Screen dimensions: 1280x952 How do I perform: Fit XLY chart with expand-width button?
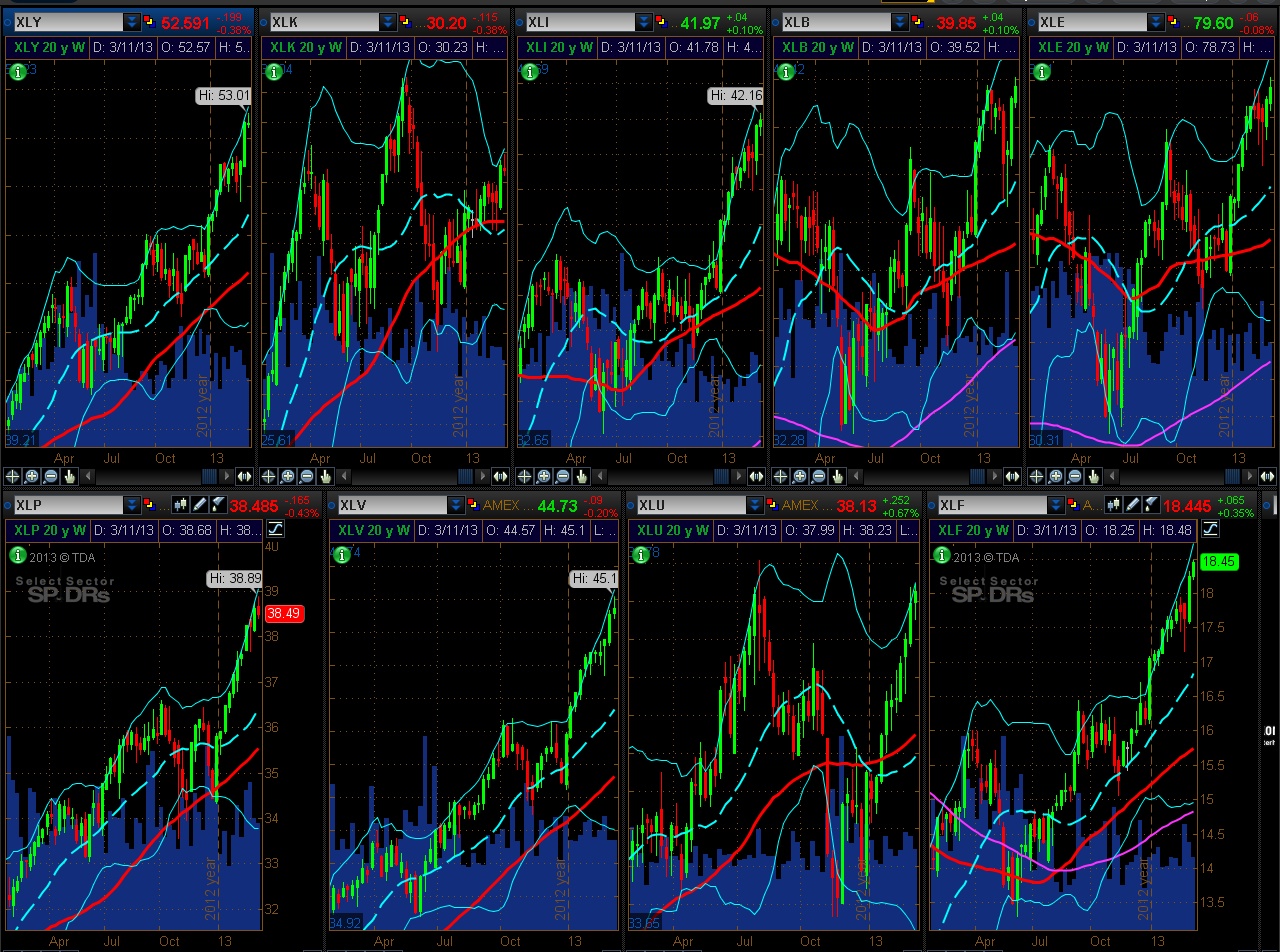tap(244, 476)
